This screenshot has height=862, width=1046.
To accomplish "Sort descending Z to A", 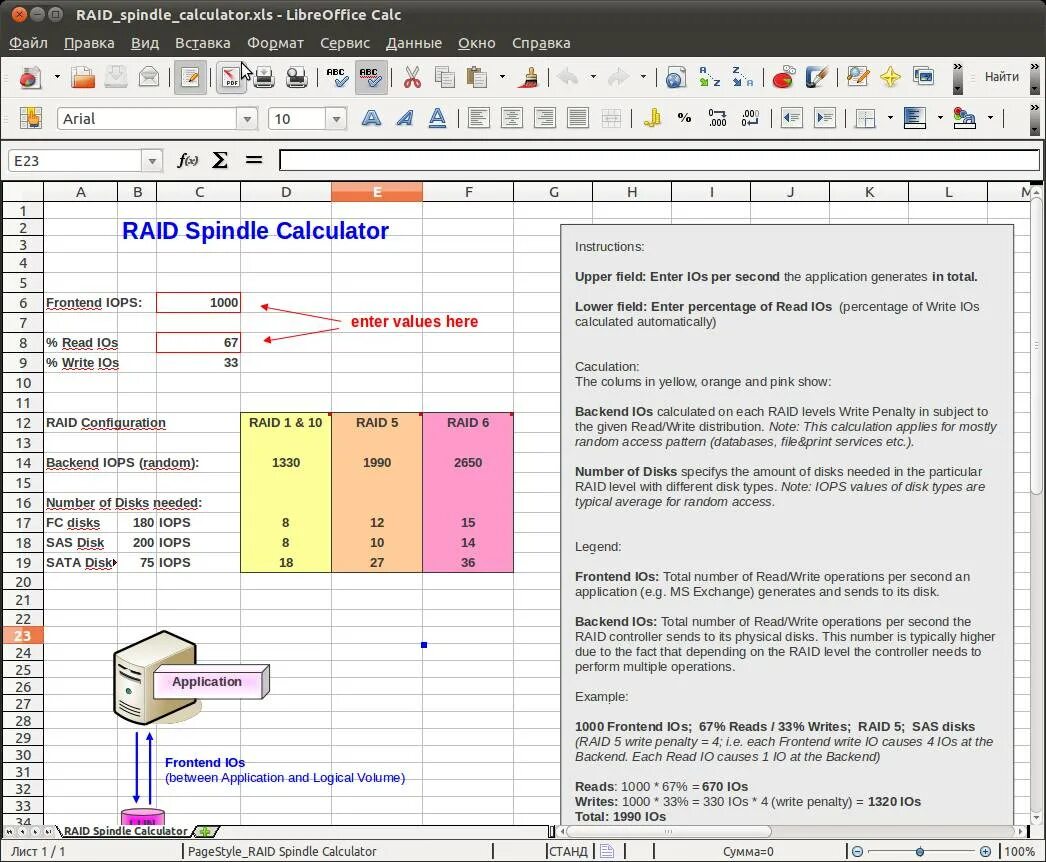I will click(742, 77).
